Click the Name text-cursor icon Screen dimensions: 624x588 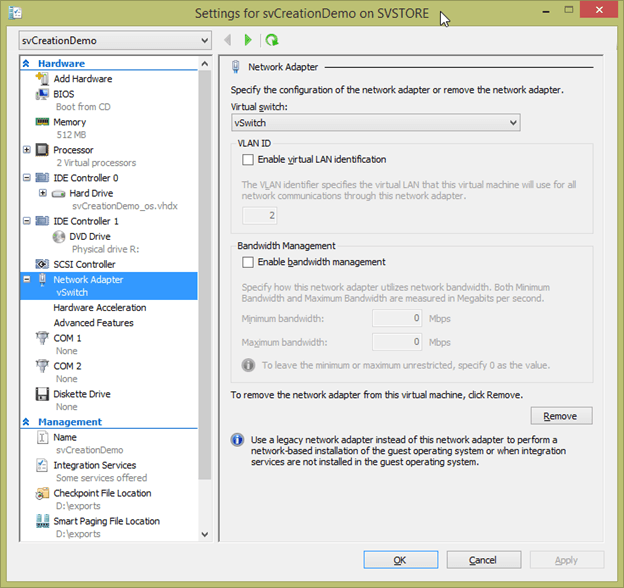click(42, 437)
